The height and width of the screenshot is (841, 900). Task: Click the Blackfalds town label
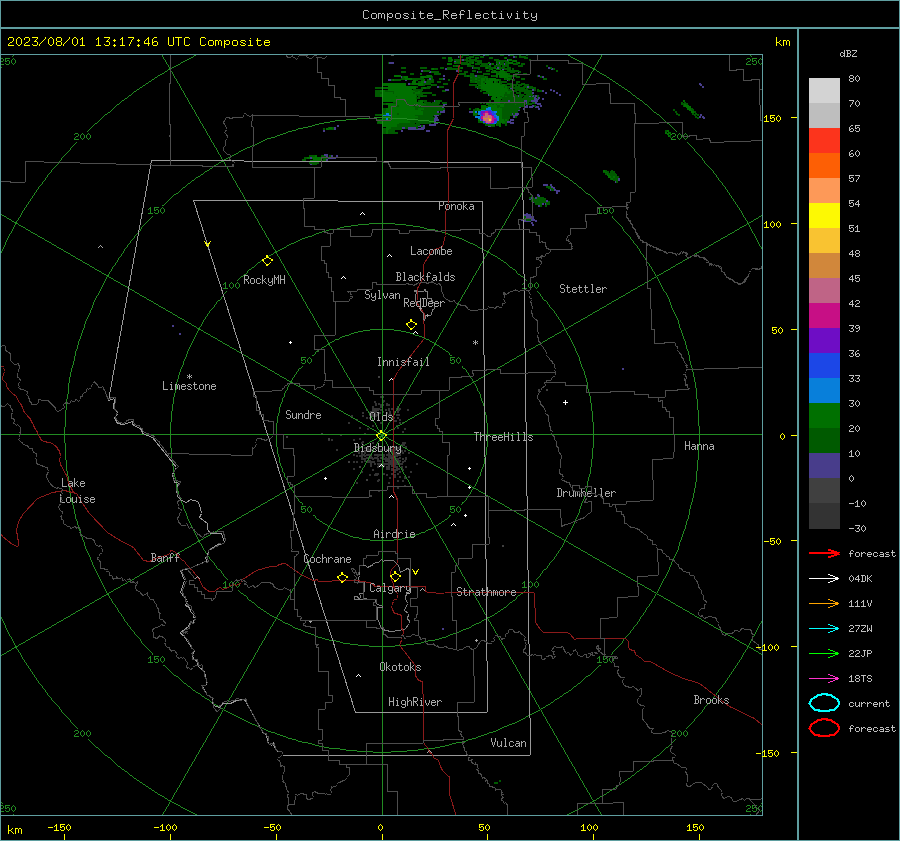(425, 277)
